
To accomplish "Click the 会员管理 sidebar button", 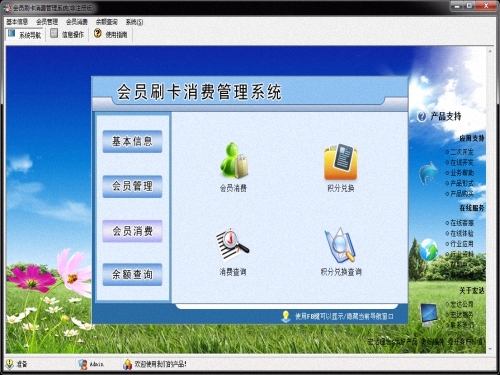I will coord(132,186).
